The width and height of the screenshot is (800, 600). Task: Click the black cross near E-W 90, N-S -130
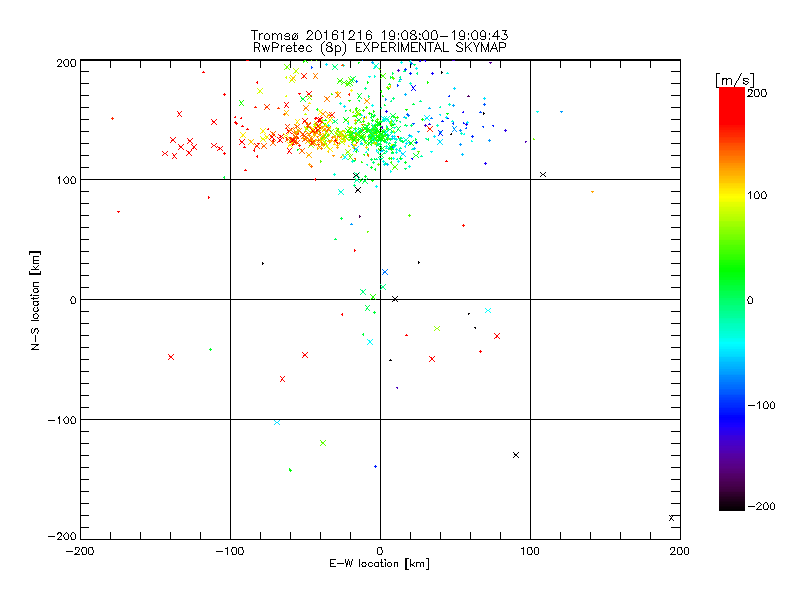(516, 455)
